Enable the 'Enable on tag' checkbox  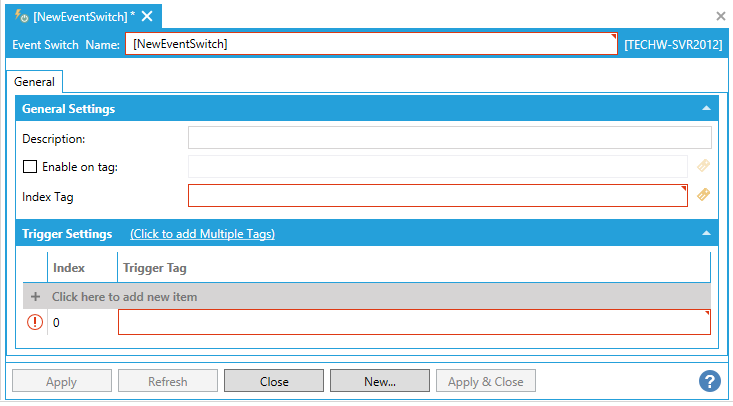click(30, 167)
